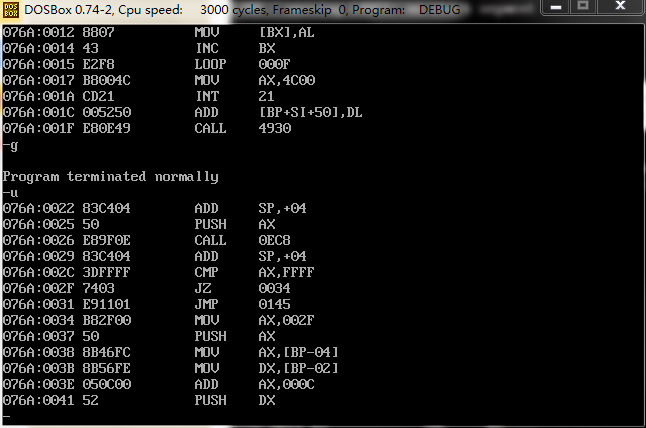646x428 pixels.
Task: Select the 'MOV [BX],AL' line
Action: click(x=158, y=32)
